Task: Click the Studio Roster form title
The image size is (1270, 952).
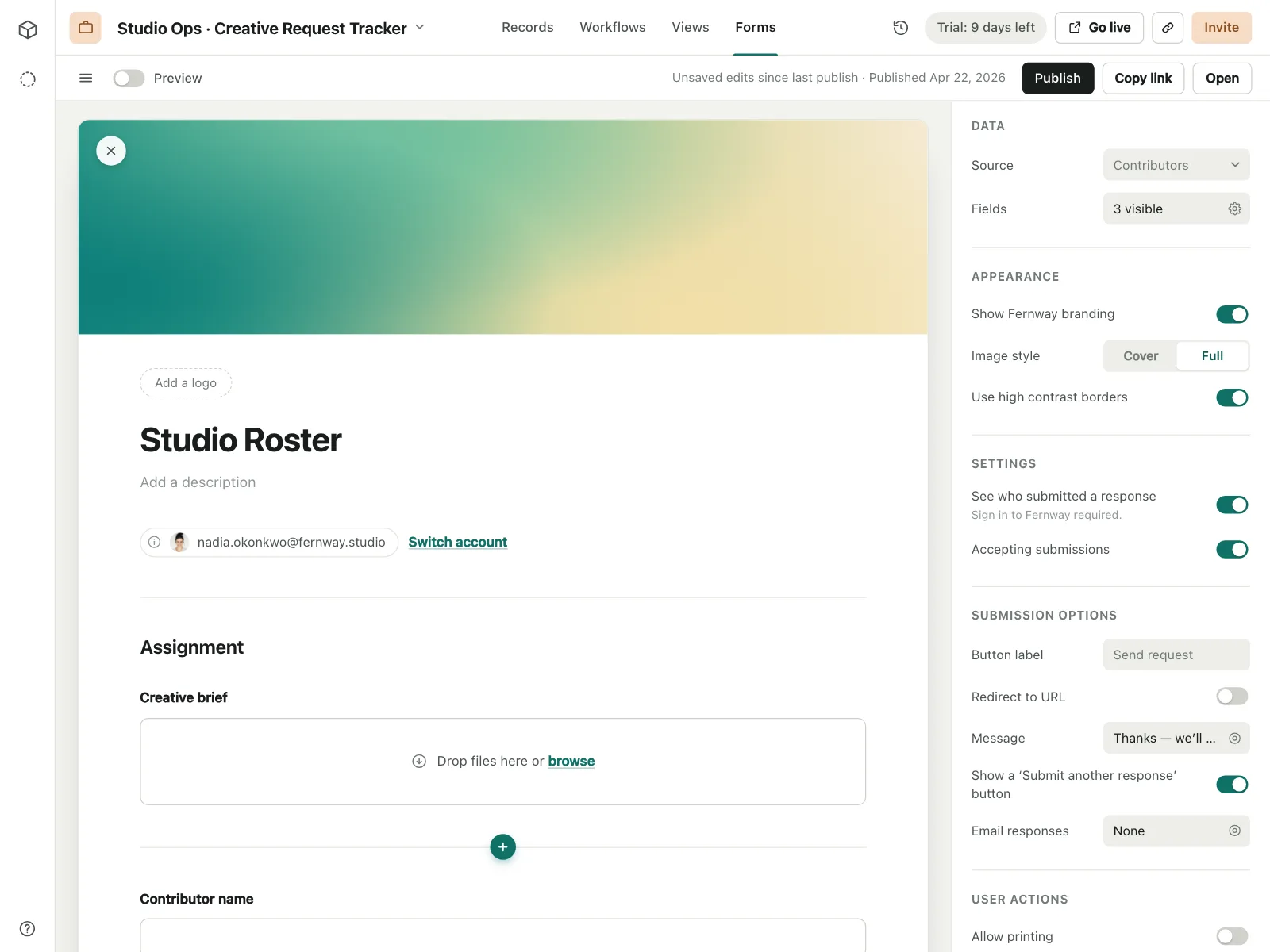Action: [241, 440]
